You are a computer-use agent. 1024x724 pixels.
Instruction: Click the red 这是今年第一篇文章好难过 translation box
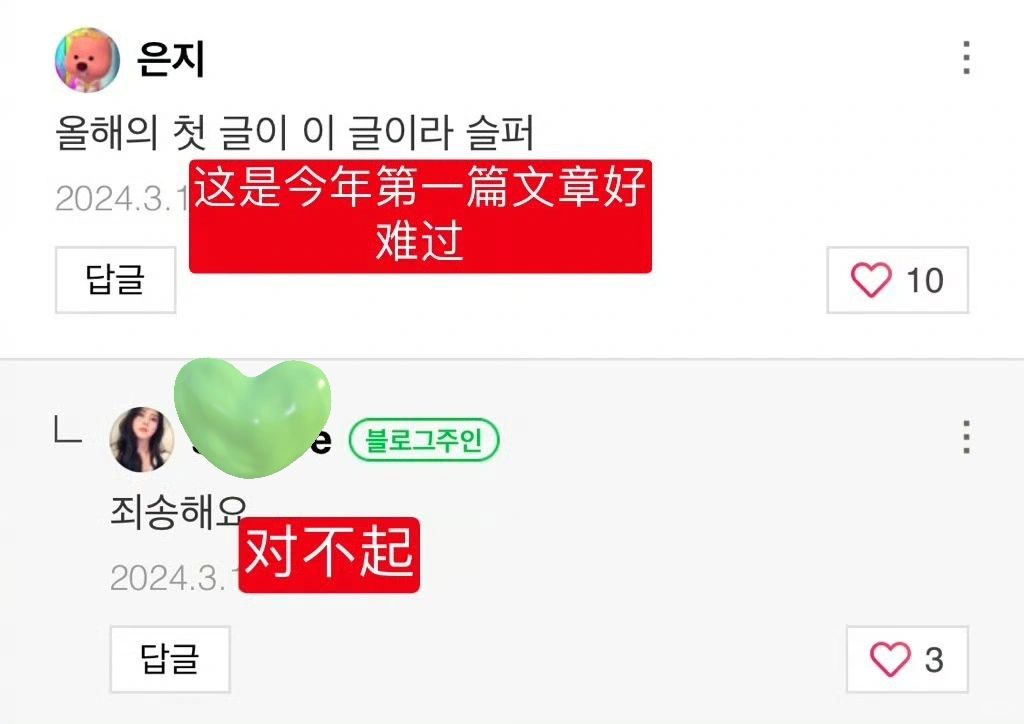click(421, 216)
